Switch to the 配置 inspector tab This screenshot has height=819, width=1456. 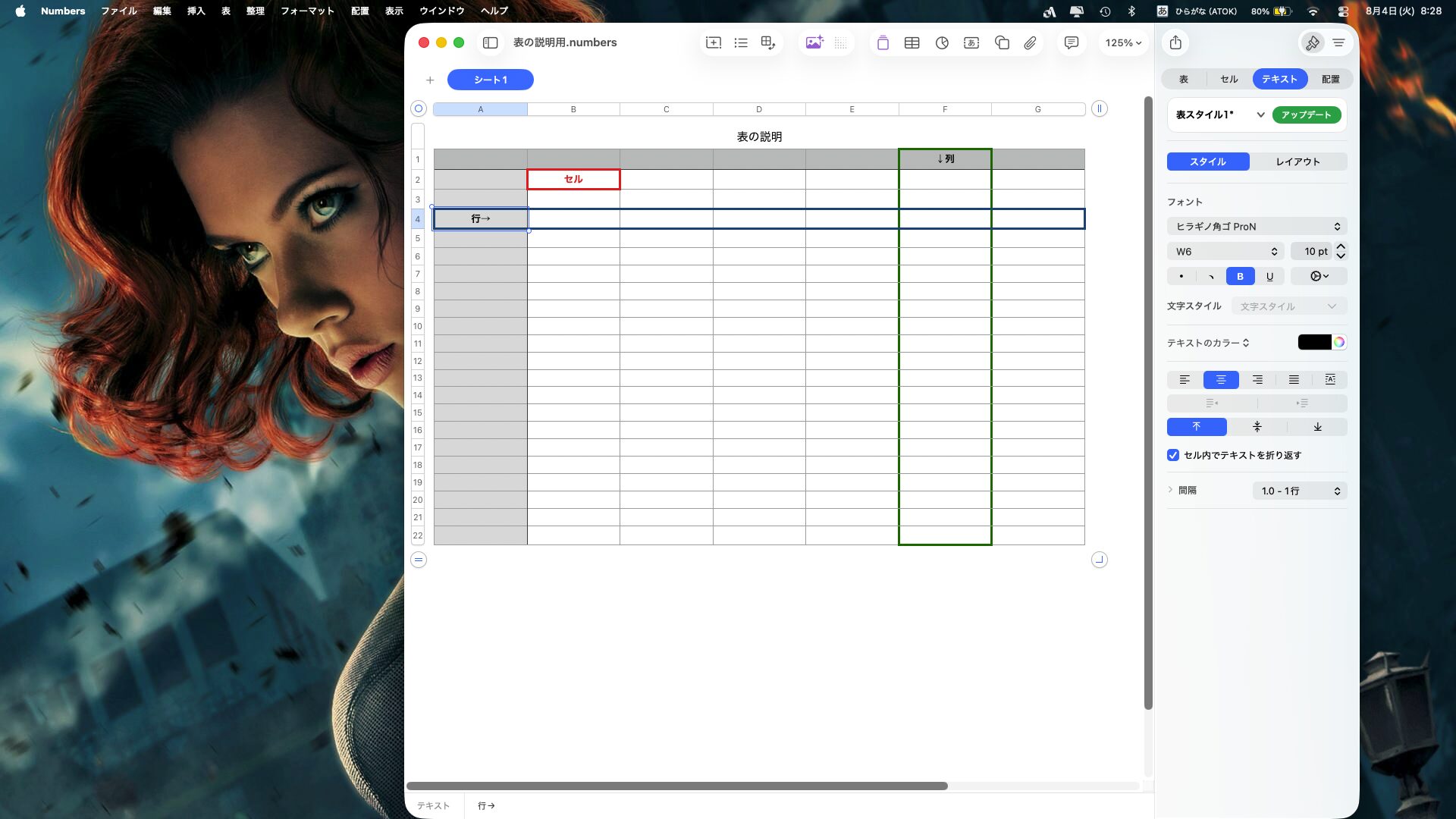click(1331, 80)
